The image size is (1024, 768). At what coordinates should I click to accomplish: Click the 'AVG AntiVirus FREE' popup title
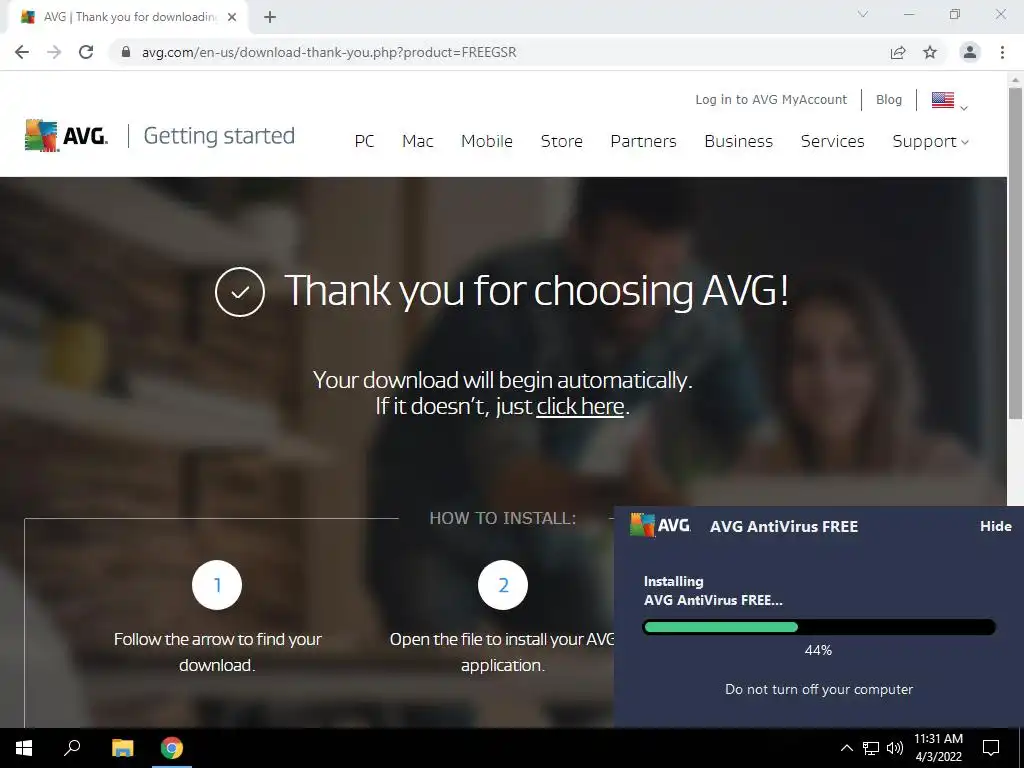click(784, 526)
